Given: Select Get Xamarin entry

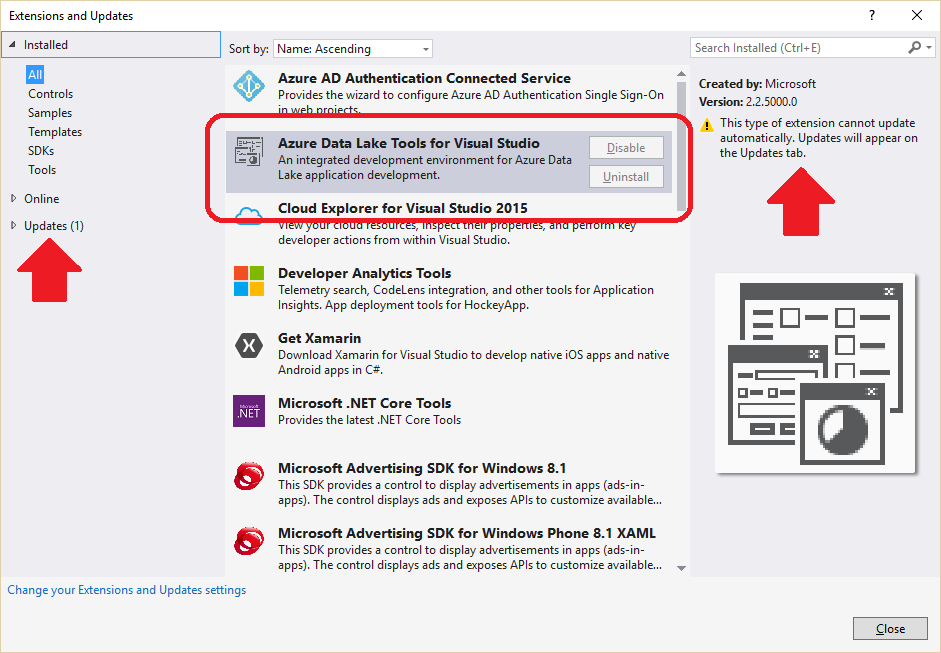Looking at the screenshot, I should pyautogui.click(x=448, y=354).
